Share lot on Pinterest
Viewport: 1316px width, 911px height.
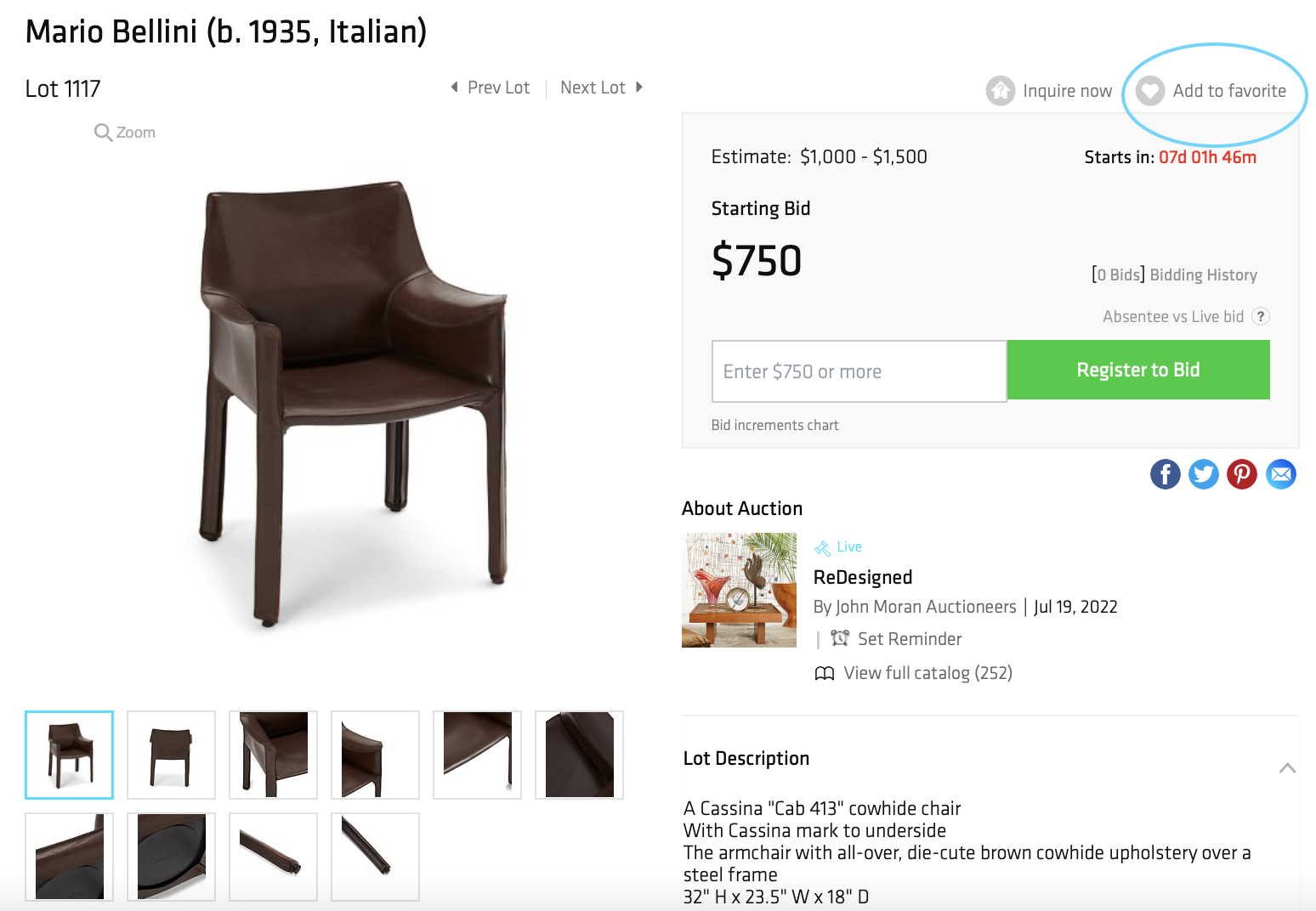tap(1242, 474)
